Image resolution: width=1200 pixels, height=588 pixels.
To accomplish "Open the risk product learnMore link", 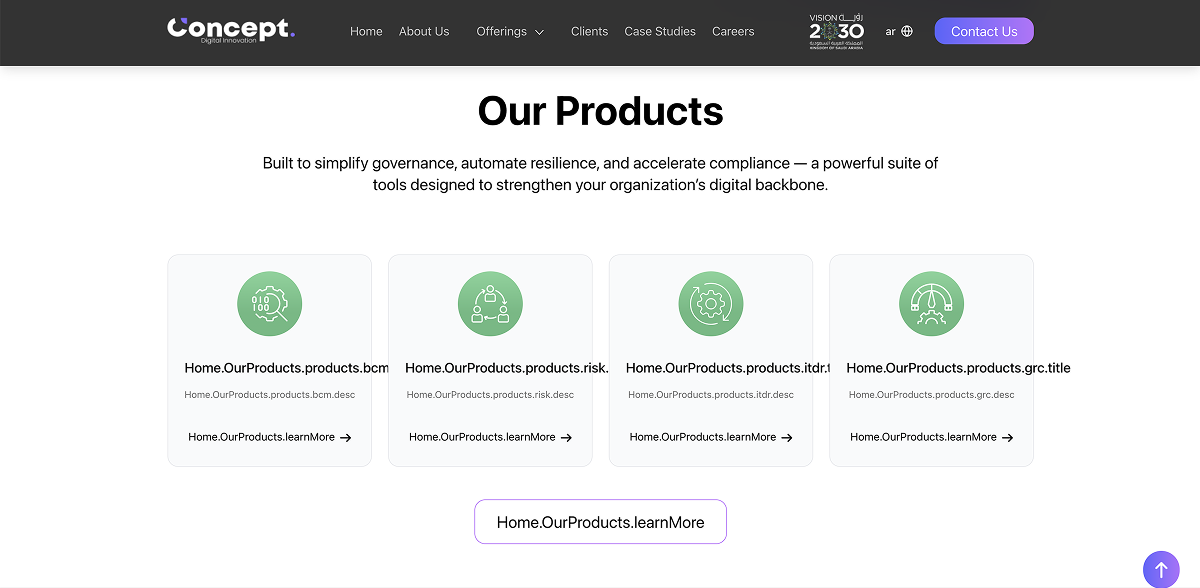I will pyautogui.click(x=490, y=437).
